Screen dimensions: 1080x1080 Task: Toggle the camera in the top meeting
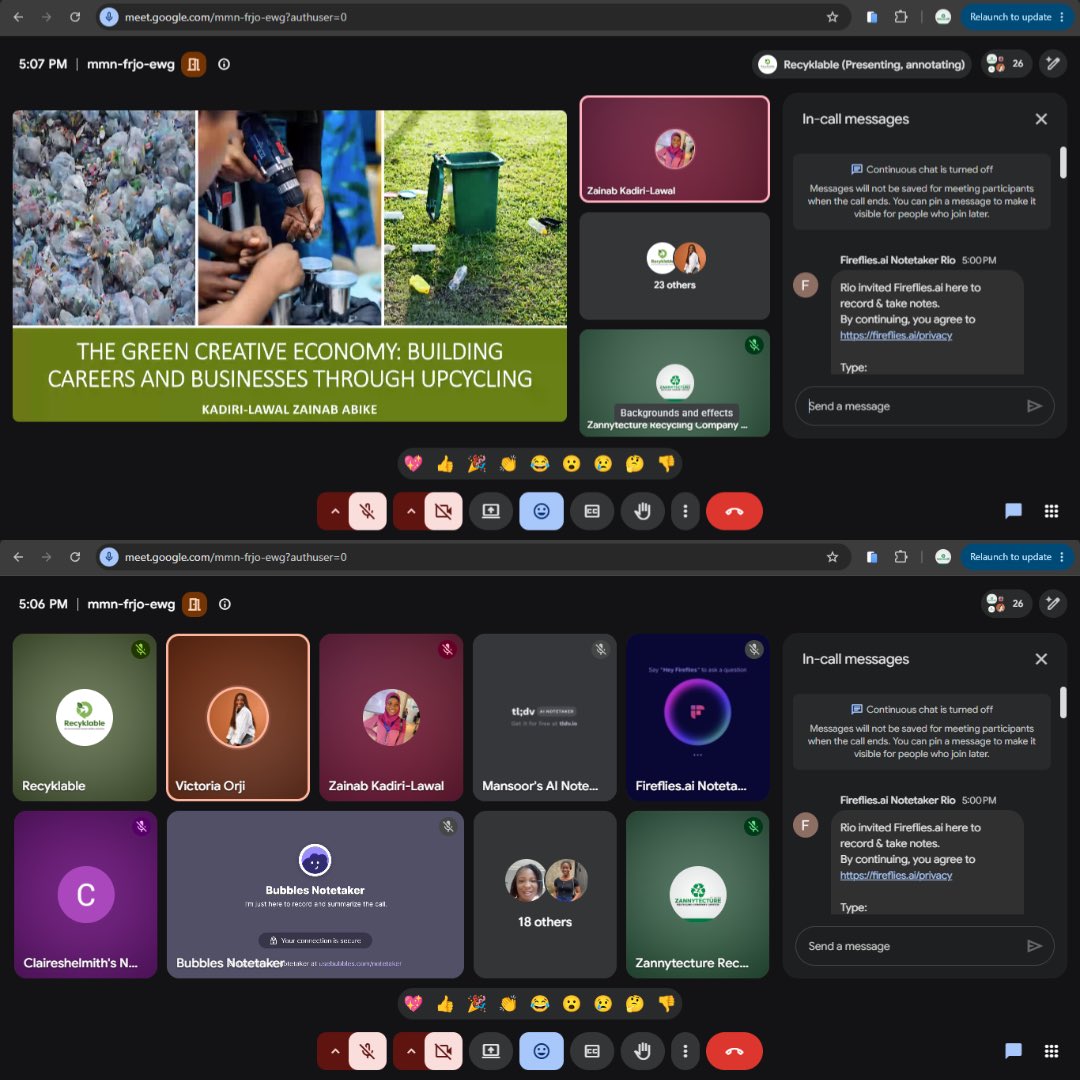coord(444,511)
